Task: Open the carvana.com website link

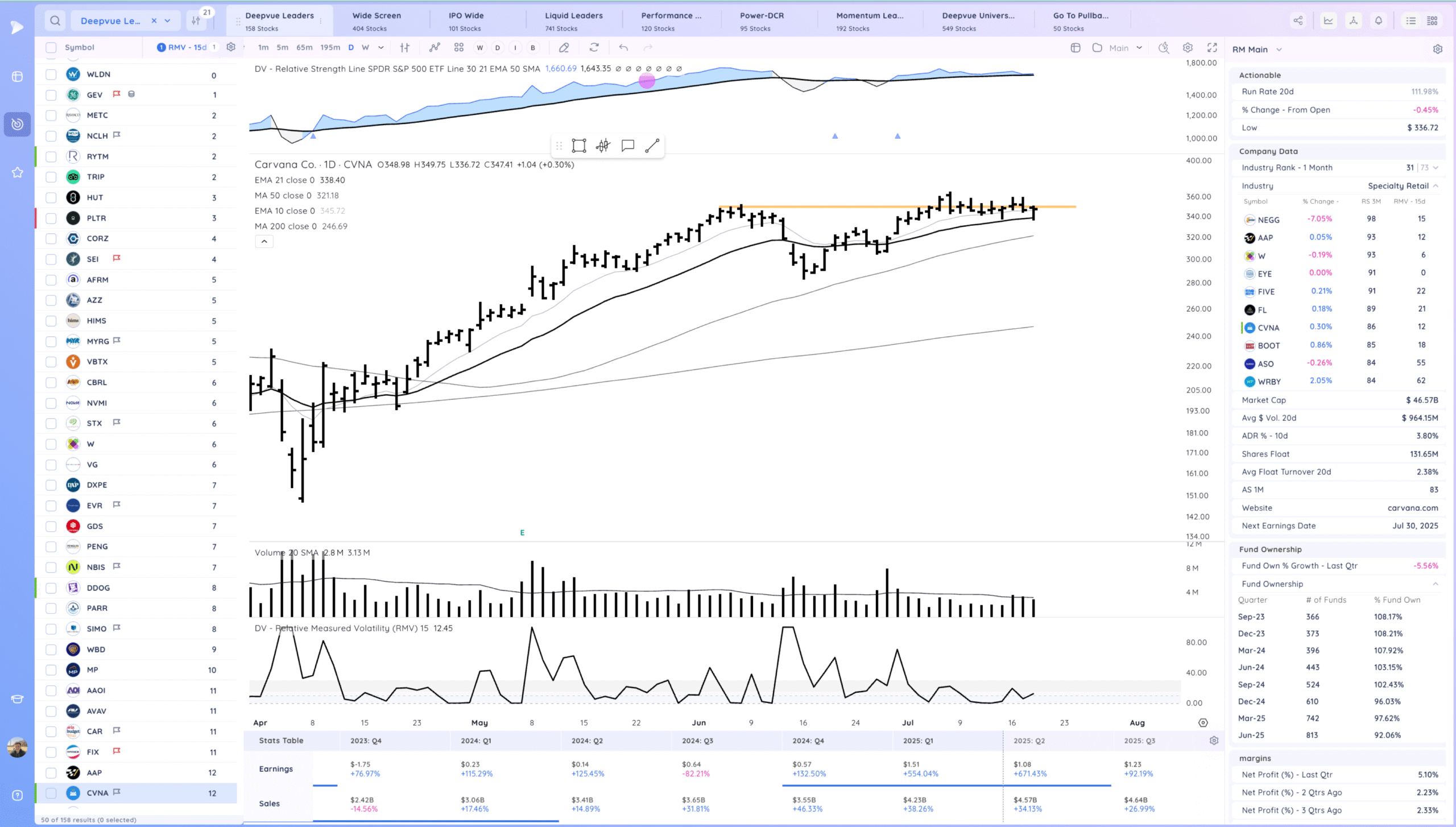Action: coord(1412,508)
